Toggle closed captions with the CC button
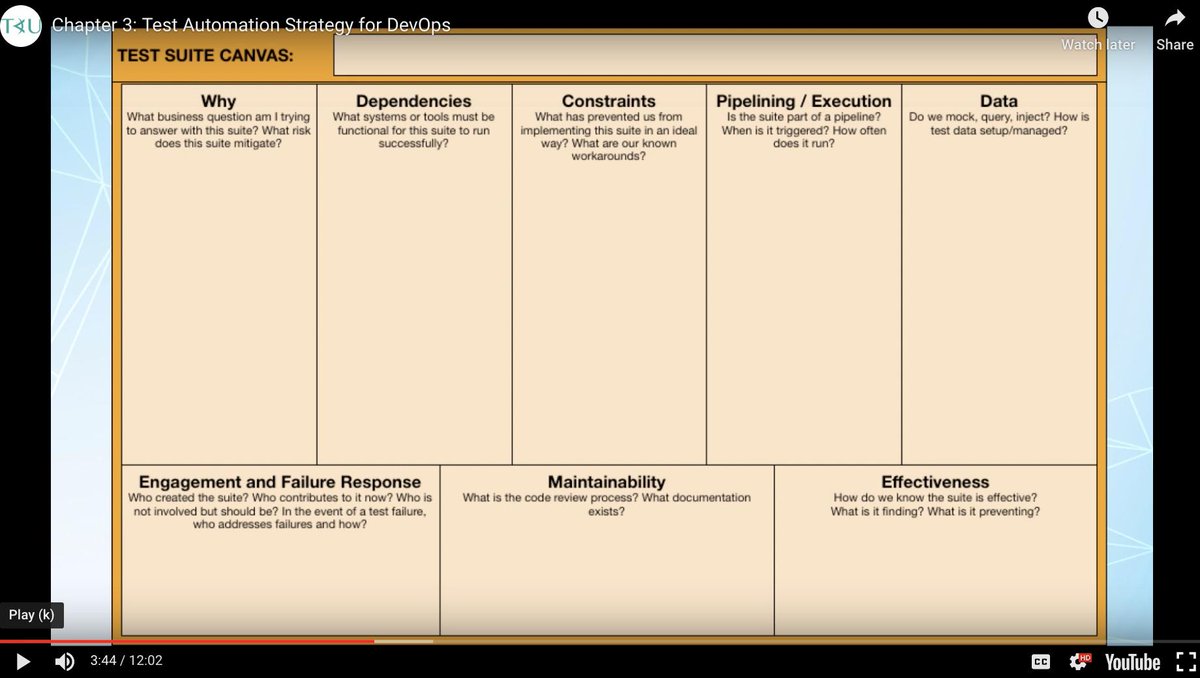Image resolution: width=1200 pixels, height=678 pixels. [x=1041, y=661]
